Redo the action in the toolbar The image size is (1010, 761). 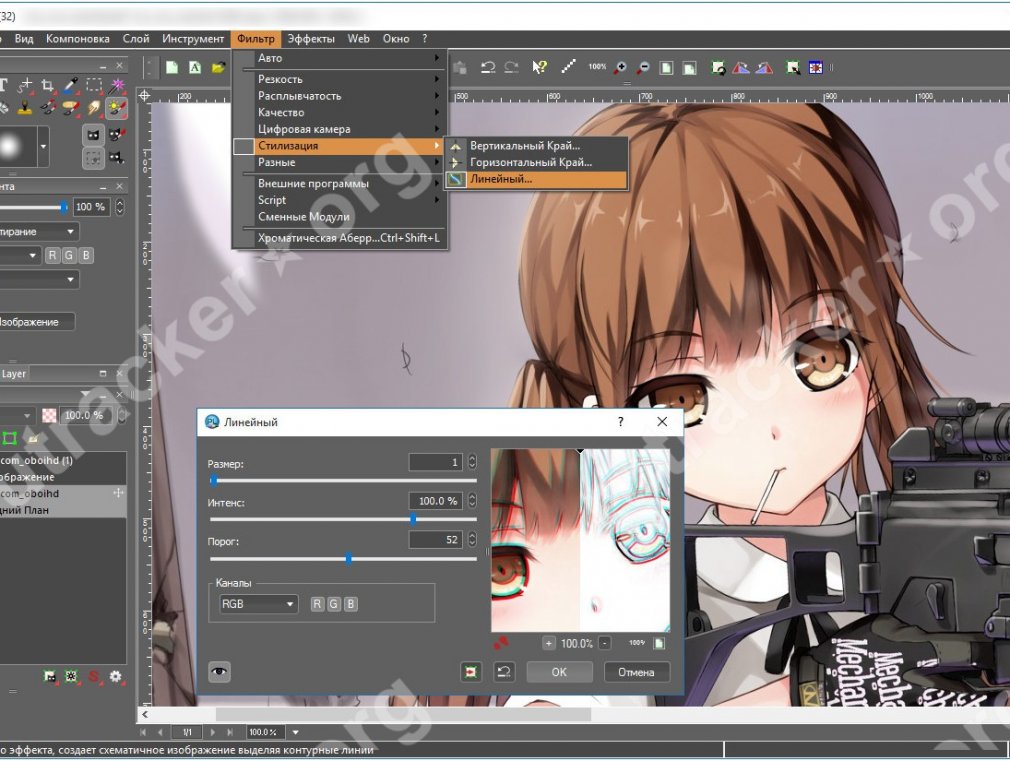511,67
